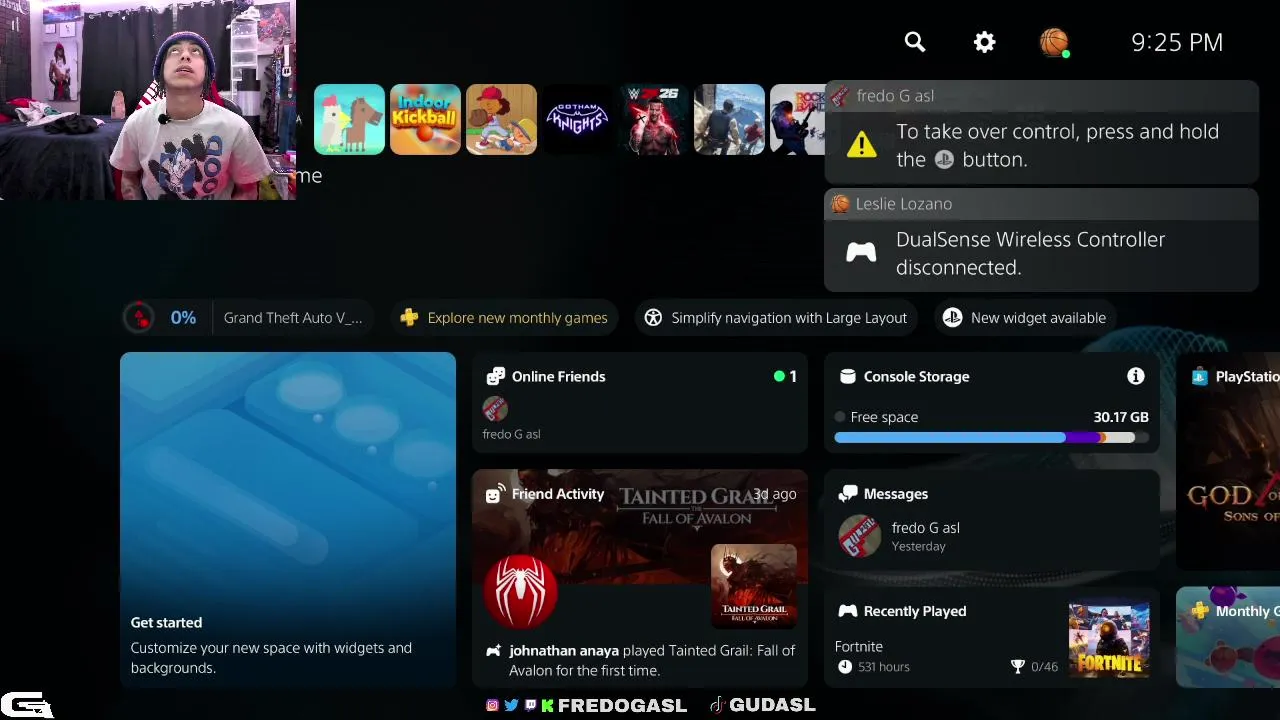This screenshot has width=1280, height=720.
Task: Open the Friend Activity widget header
Action: pyautogui.click(x=558, y=494)
